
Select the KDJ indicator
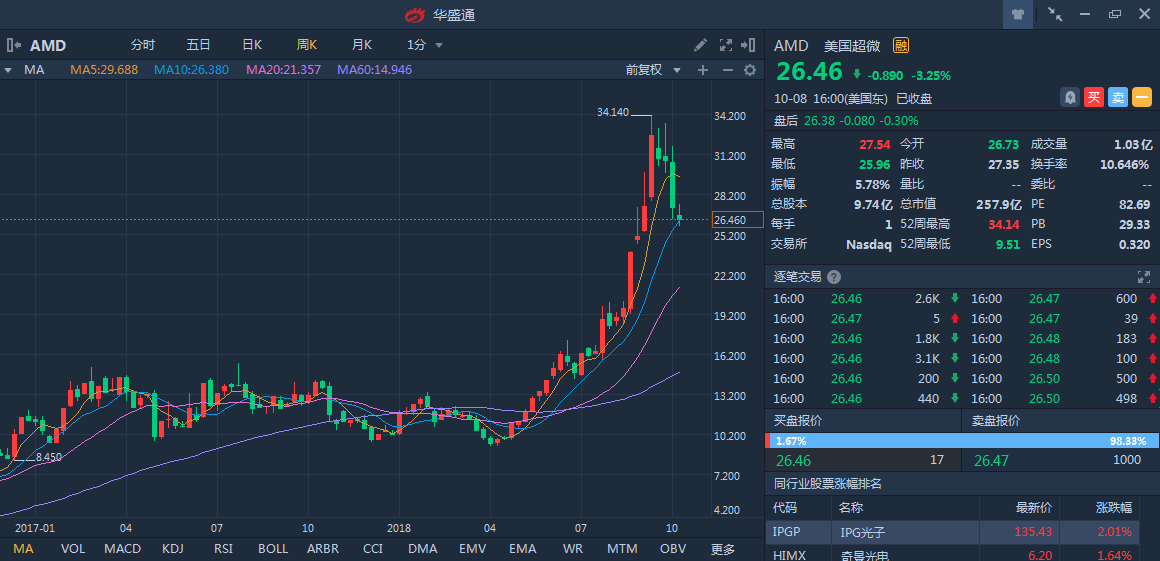(172, 549)
